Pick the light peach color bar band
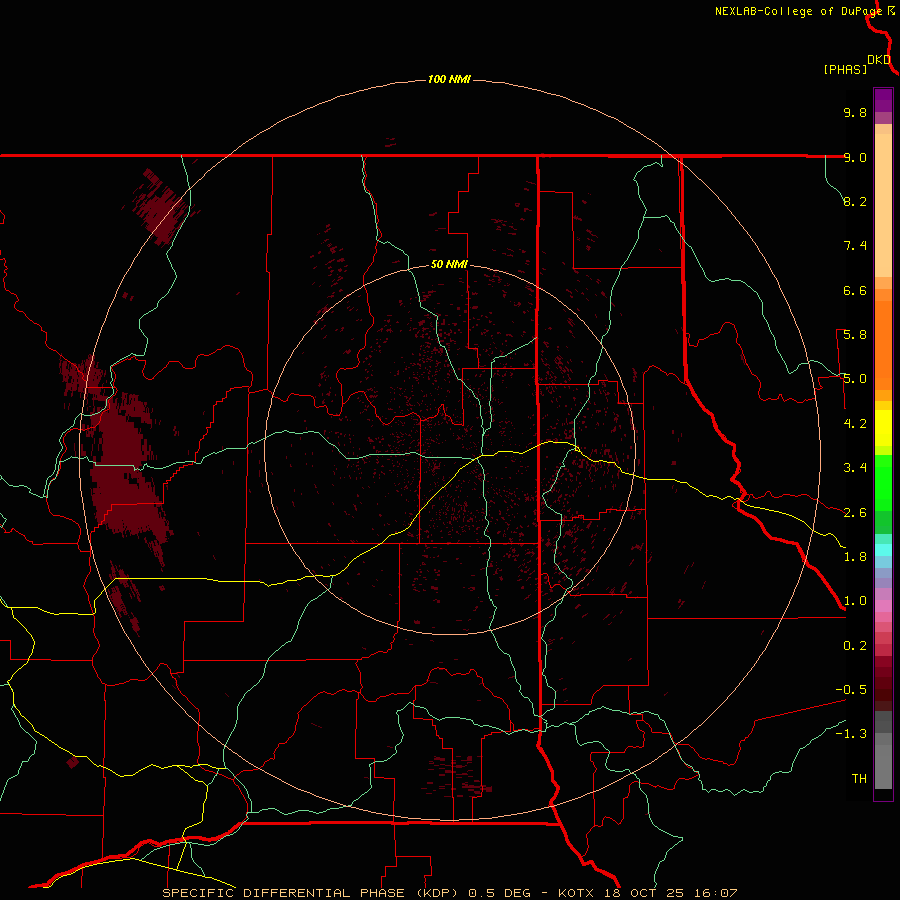Image resolution: width=900 pixels, height=900 pixels. (x=883, y=205)
